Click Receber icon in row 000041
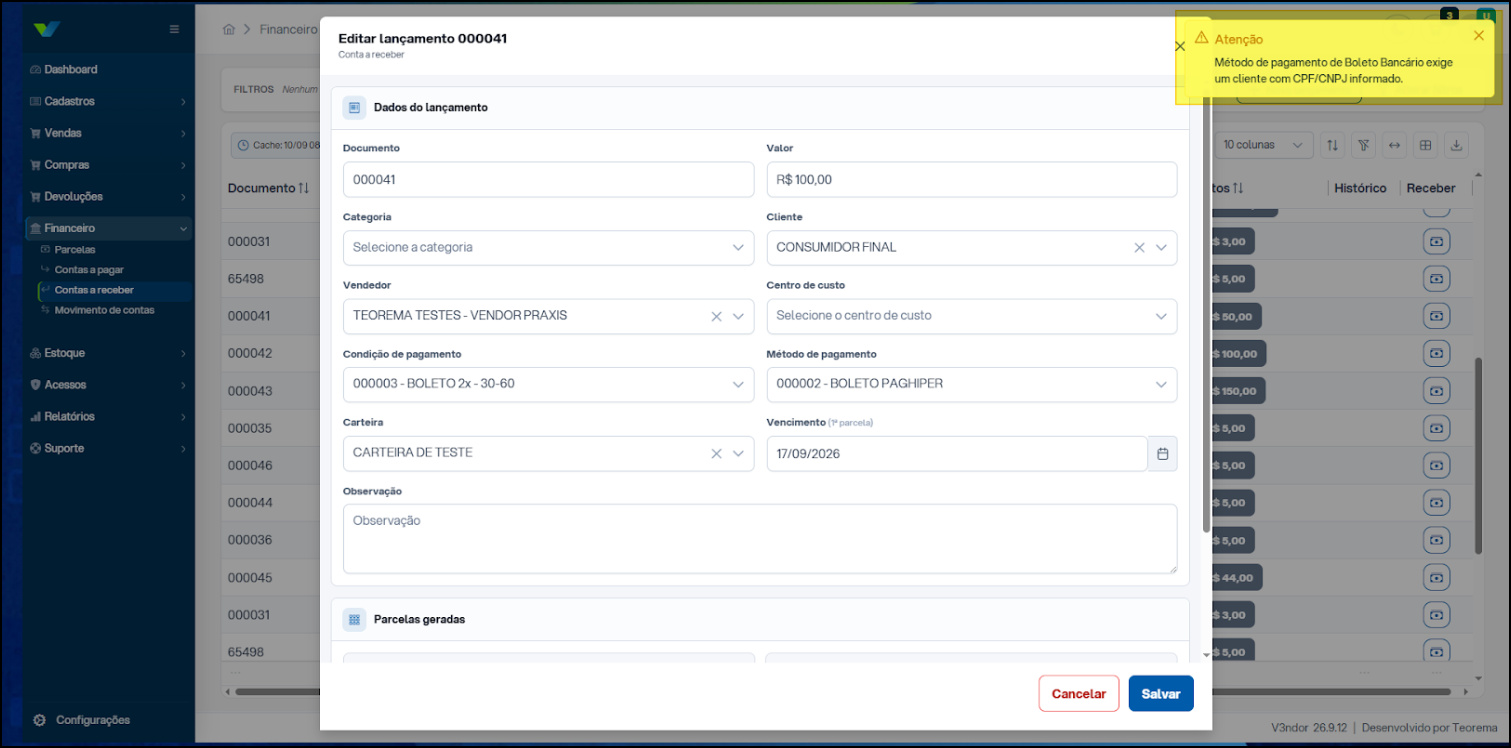 tap(1436, 316)
